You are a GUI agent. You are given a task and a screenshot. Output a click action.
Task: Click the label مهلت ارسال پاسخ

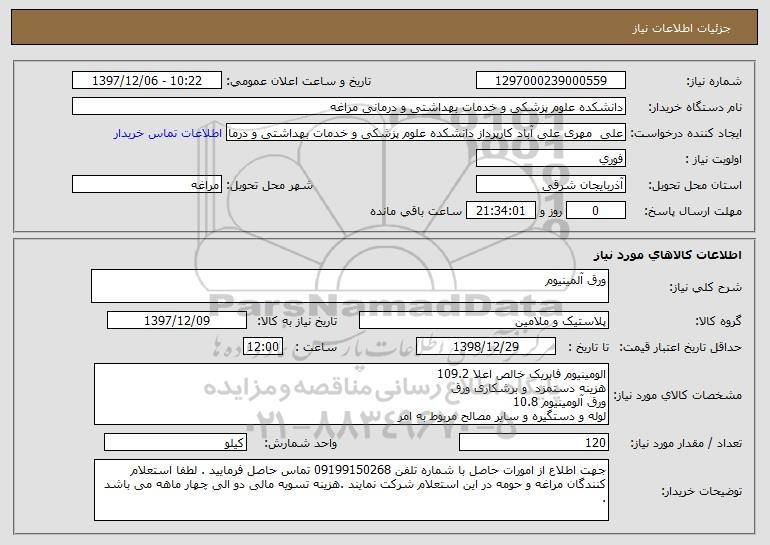[693, 211]
